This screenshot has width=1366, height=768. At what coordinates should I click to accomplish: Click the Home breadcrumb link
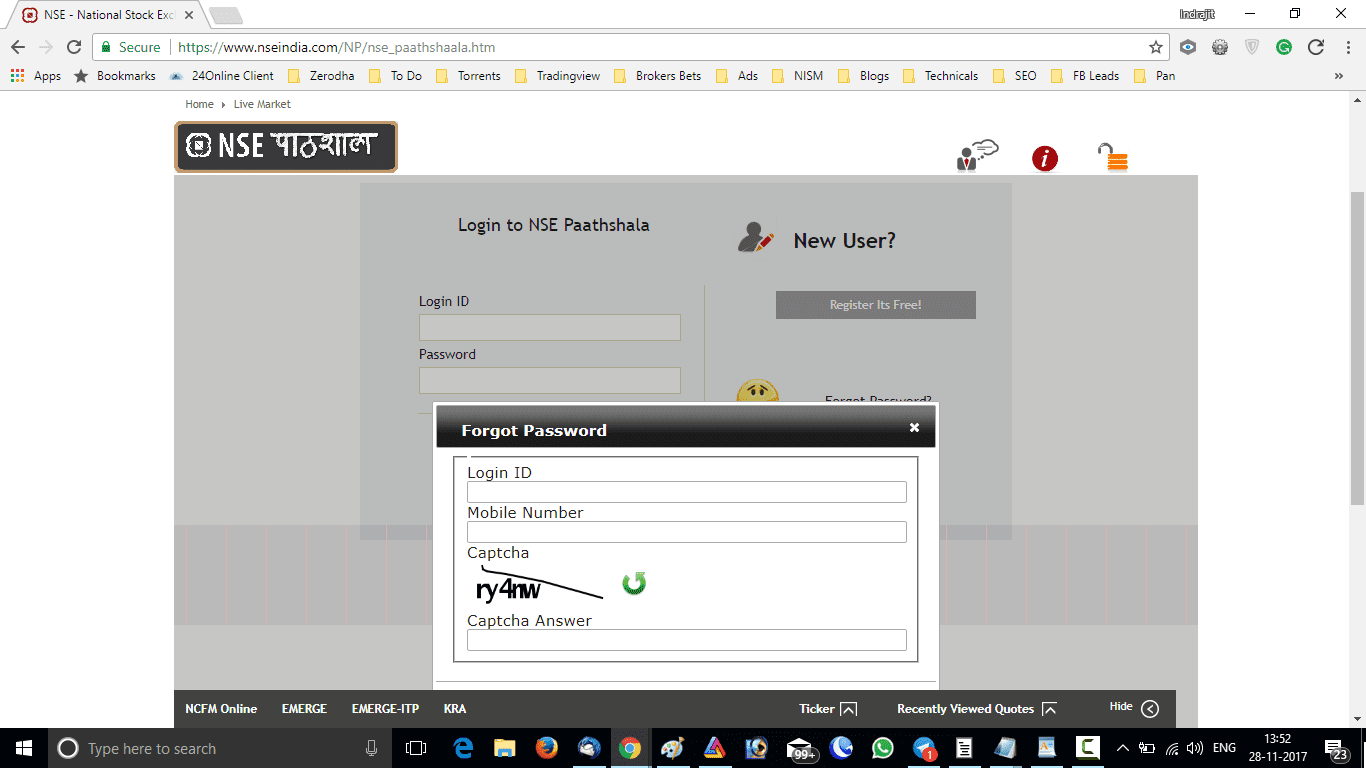click(199, 104)
